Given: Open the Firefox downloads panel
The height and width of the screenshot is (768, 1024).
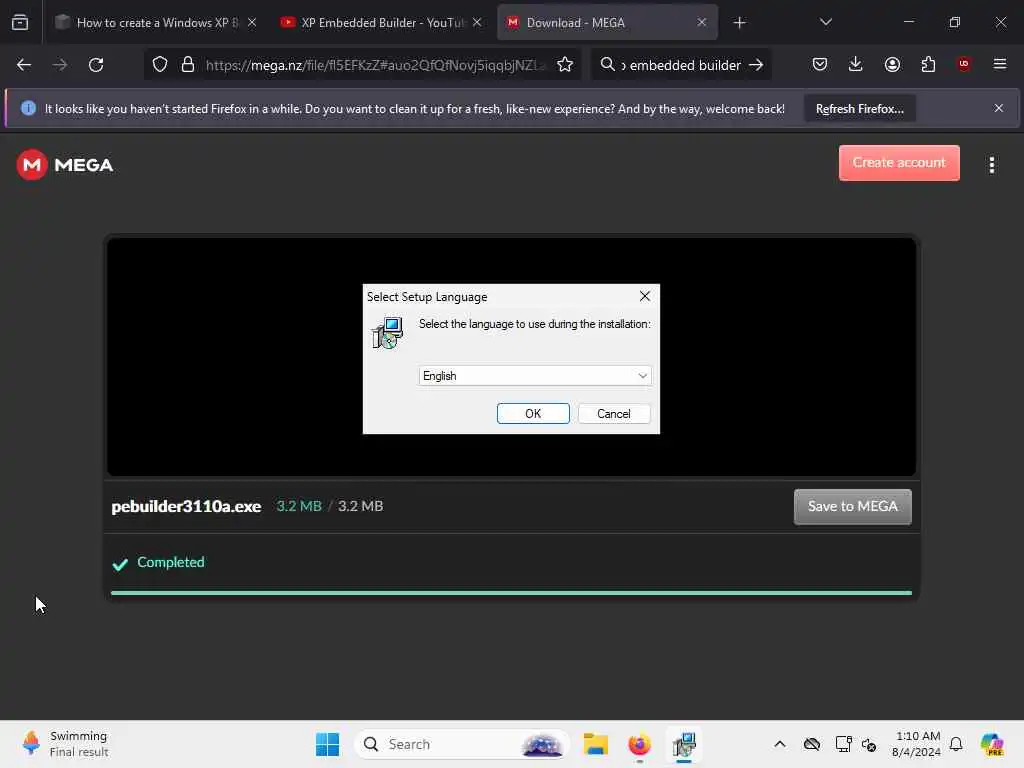Looking at the screenshot, I should (856, 64).
